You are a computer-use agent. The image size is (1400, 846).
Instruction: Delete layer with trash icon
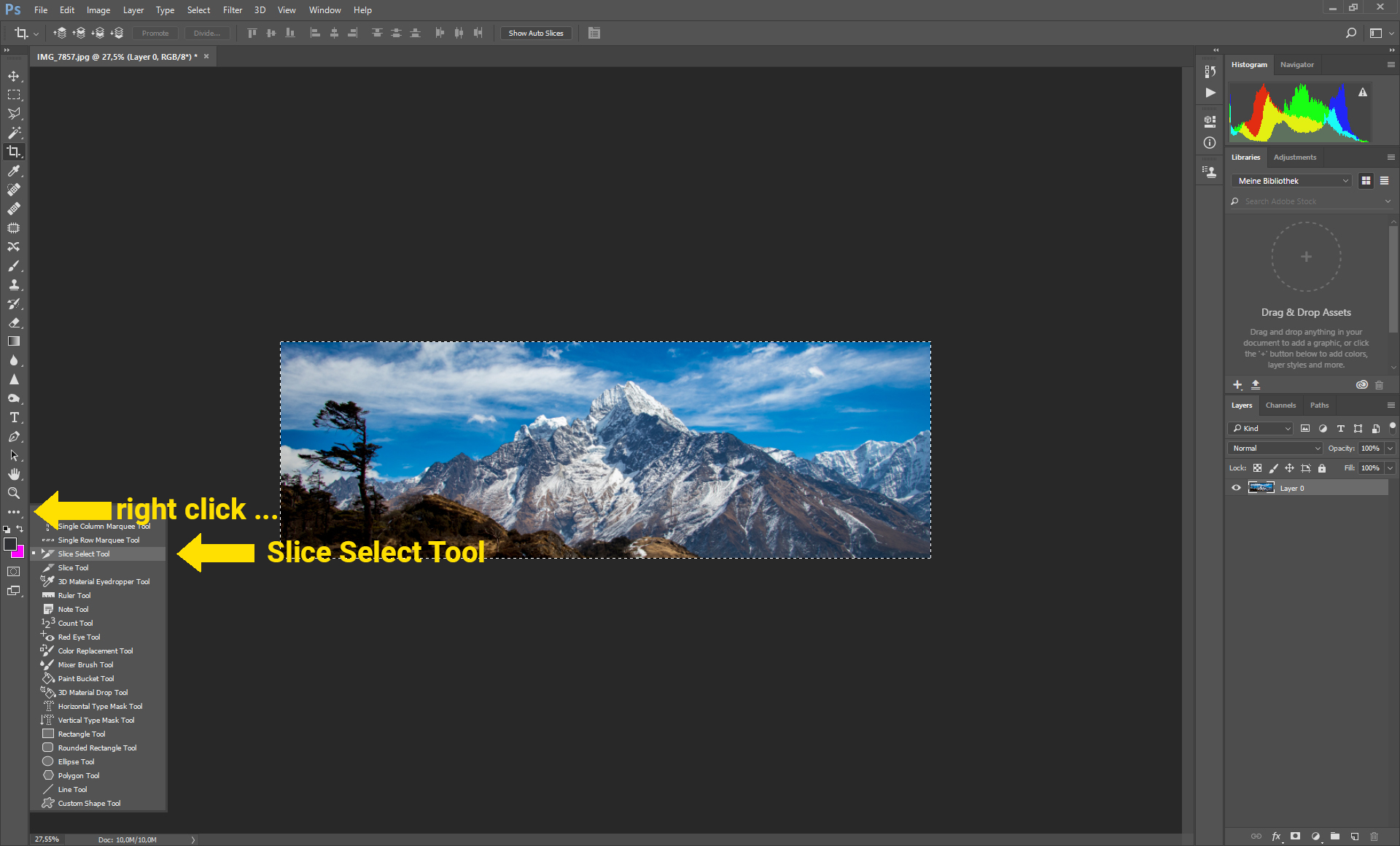coord(1374,837)
